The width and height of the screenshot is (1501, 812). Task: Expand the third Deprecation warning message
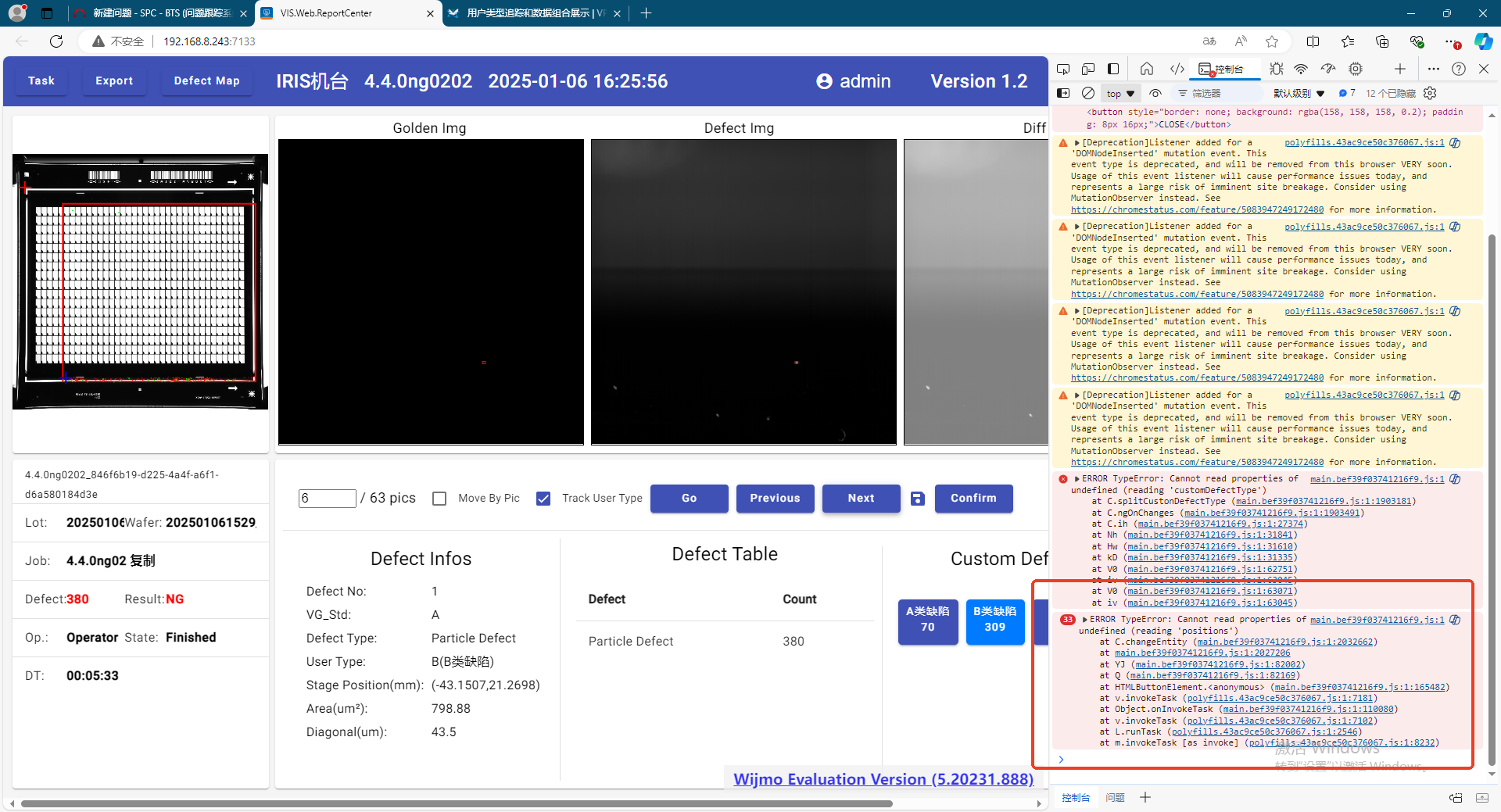1077,311
